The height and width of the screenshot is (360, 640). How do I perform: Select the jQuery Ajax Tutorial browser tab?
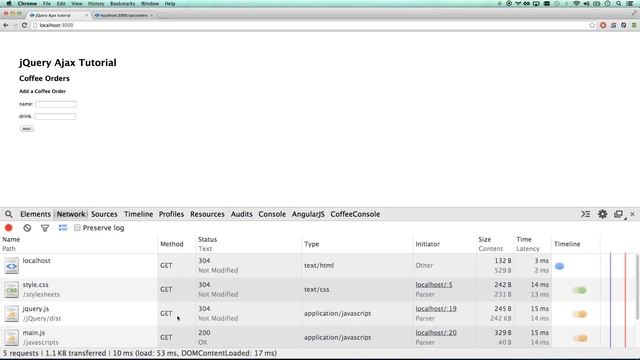[57, 15]
